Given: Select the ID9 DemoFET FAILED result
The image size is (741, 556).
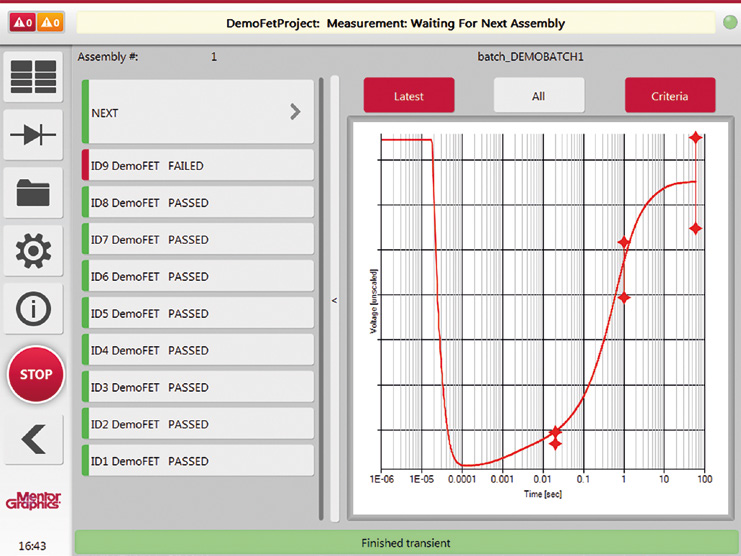Looking at the screenshot, I should point(198,165).
